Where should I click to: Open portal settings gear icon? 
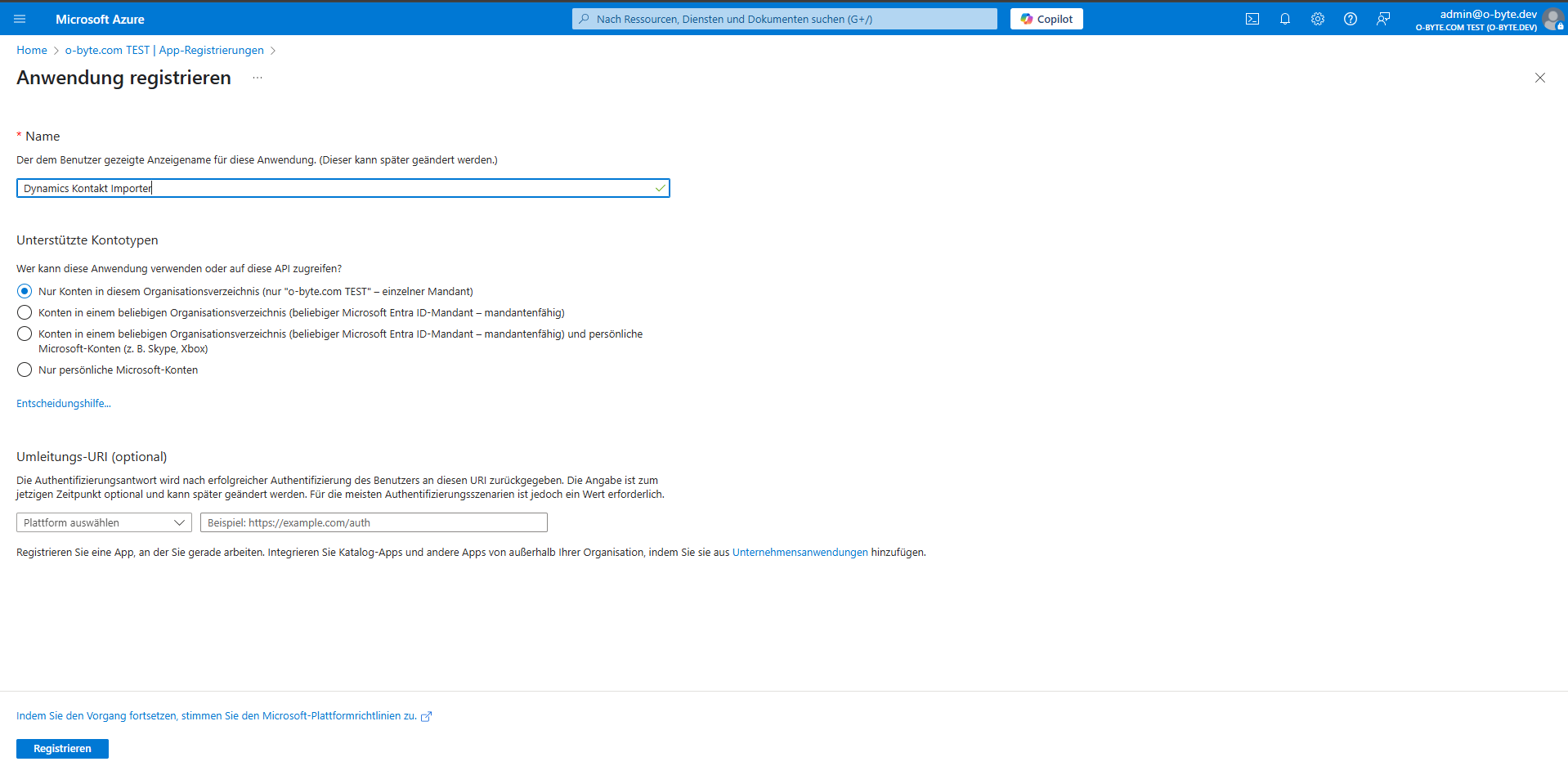pos(1317,19)
